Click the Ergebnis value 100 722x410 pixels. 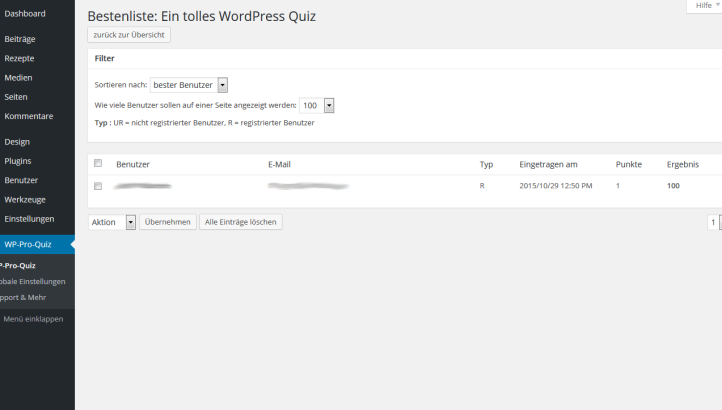pyautogui.click(x=673, y=186)
